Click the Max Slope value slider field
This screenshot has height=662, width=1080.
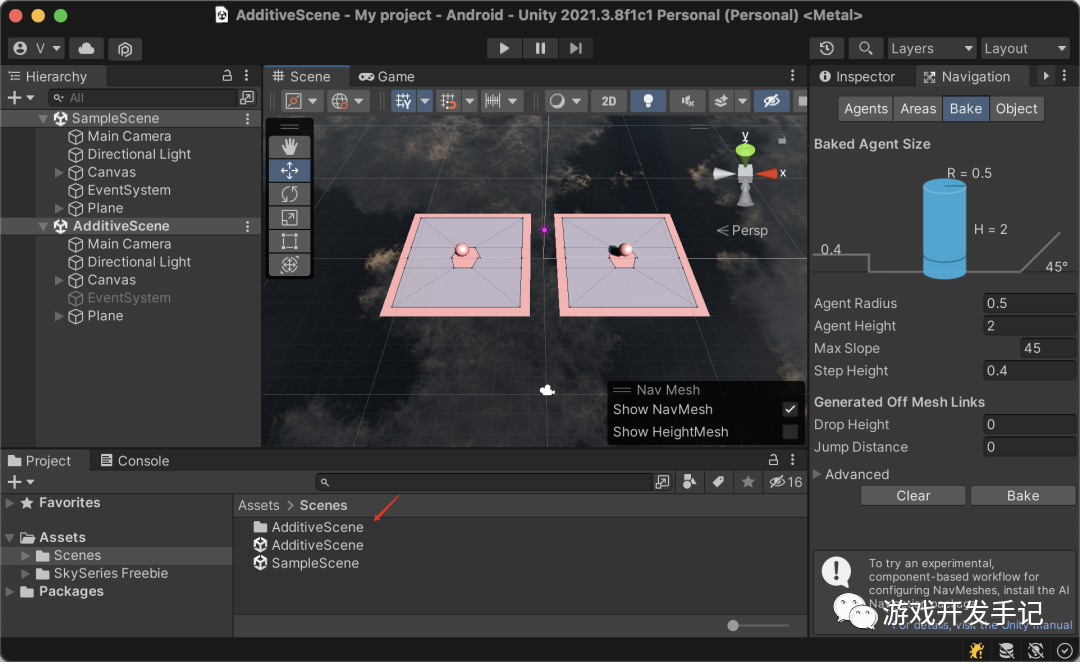tap(1048, 348)
